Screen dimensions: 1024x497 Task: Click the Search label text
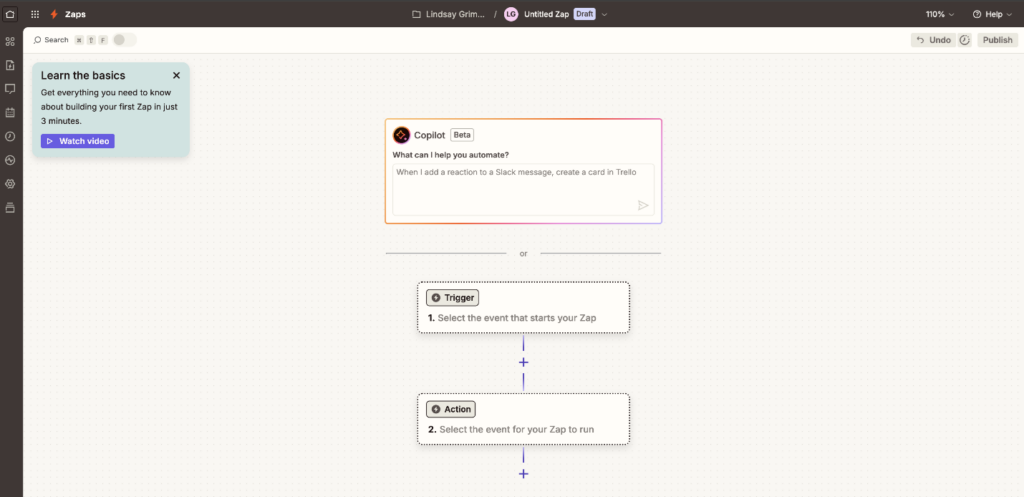click(56, 40)
